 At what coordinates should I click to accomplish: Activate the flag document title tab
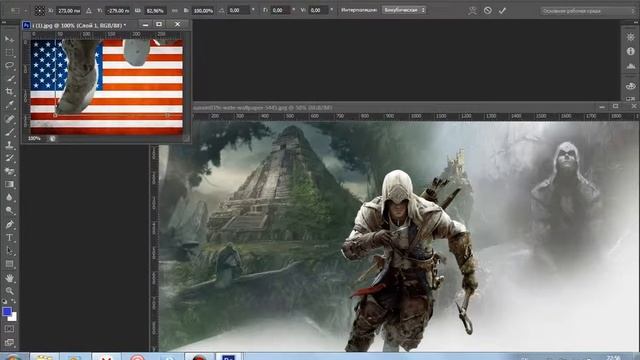(x=80, y=25)
